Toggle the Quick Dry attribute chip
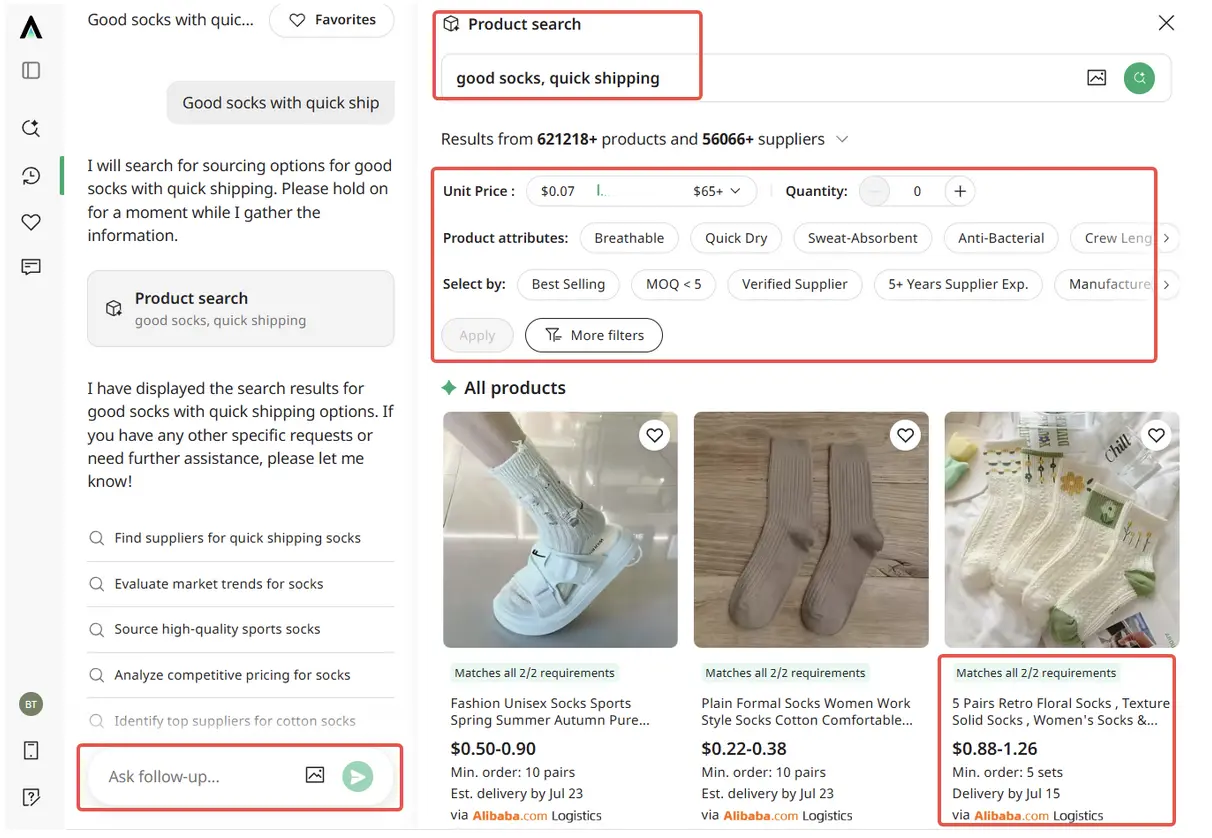The height and width of the screenshot is (838, 1212). point(736,238)
